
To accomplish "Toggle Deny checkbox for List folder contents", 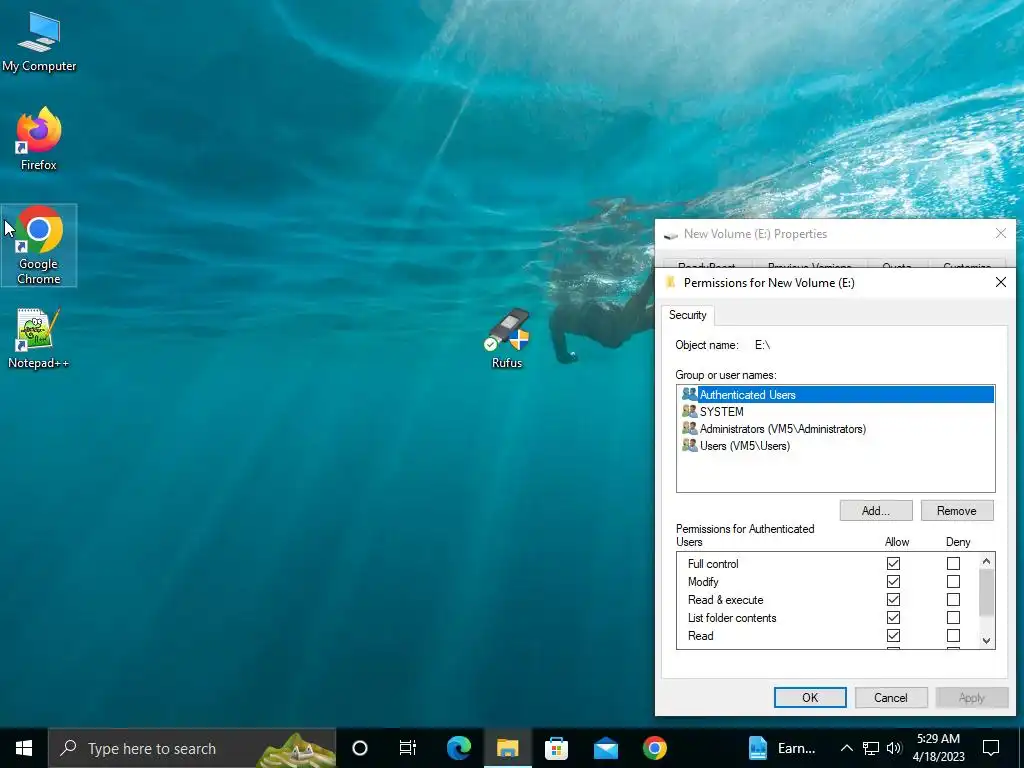I will click(x=953, y=617).
